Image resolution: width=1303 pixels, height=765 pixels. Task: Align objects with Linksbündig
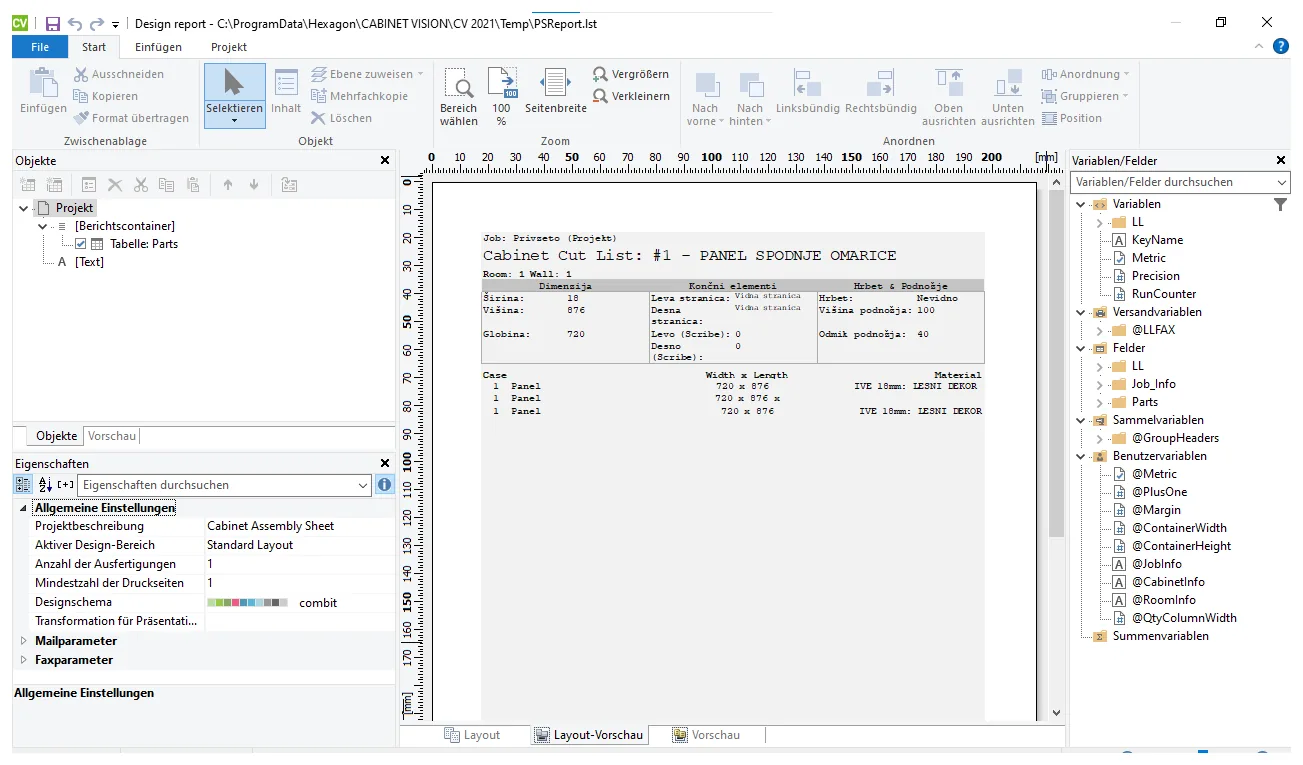pos(808,92)
